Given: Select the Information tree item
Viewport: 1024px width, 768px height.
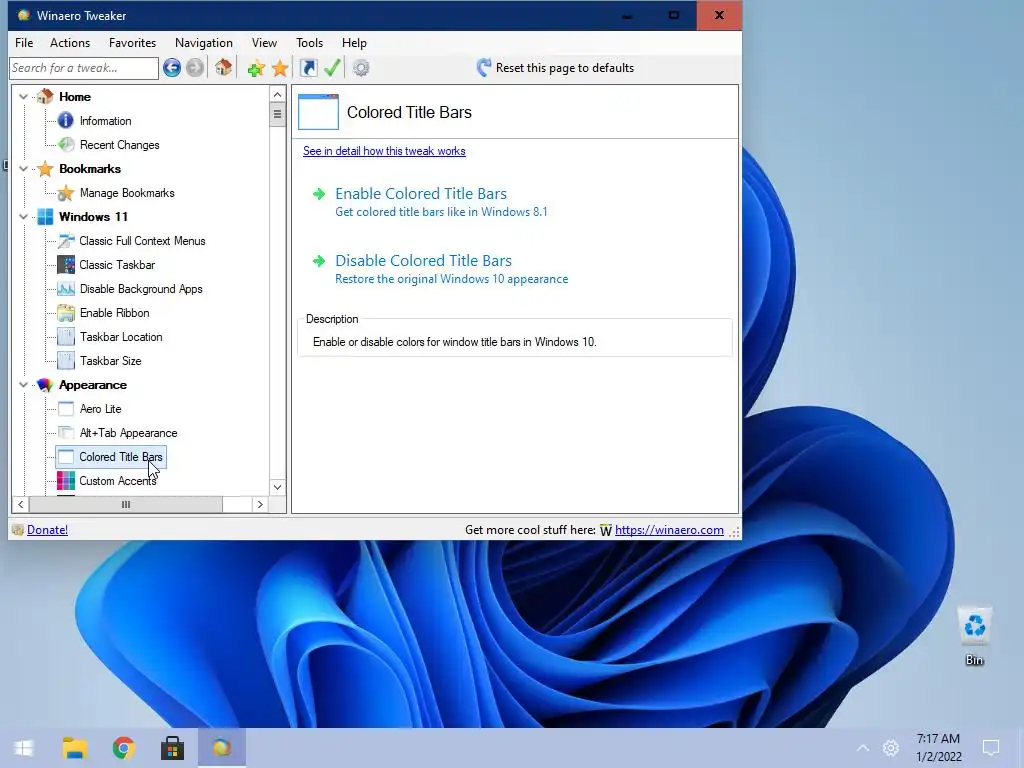Looking at the screenshot, I should coord(105,121).
